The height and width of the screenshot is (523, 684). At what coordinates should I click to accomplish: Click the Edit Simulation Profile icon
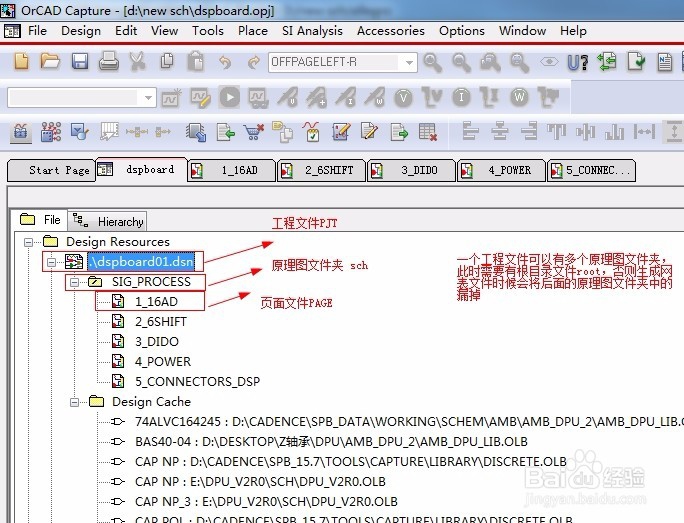[x=200, y=97]
